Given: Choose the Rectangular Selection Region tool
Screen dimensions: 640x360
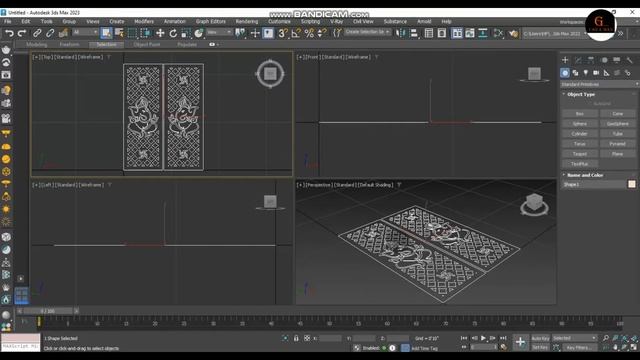Looking at the screenshot, I should point(132,33).
